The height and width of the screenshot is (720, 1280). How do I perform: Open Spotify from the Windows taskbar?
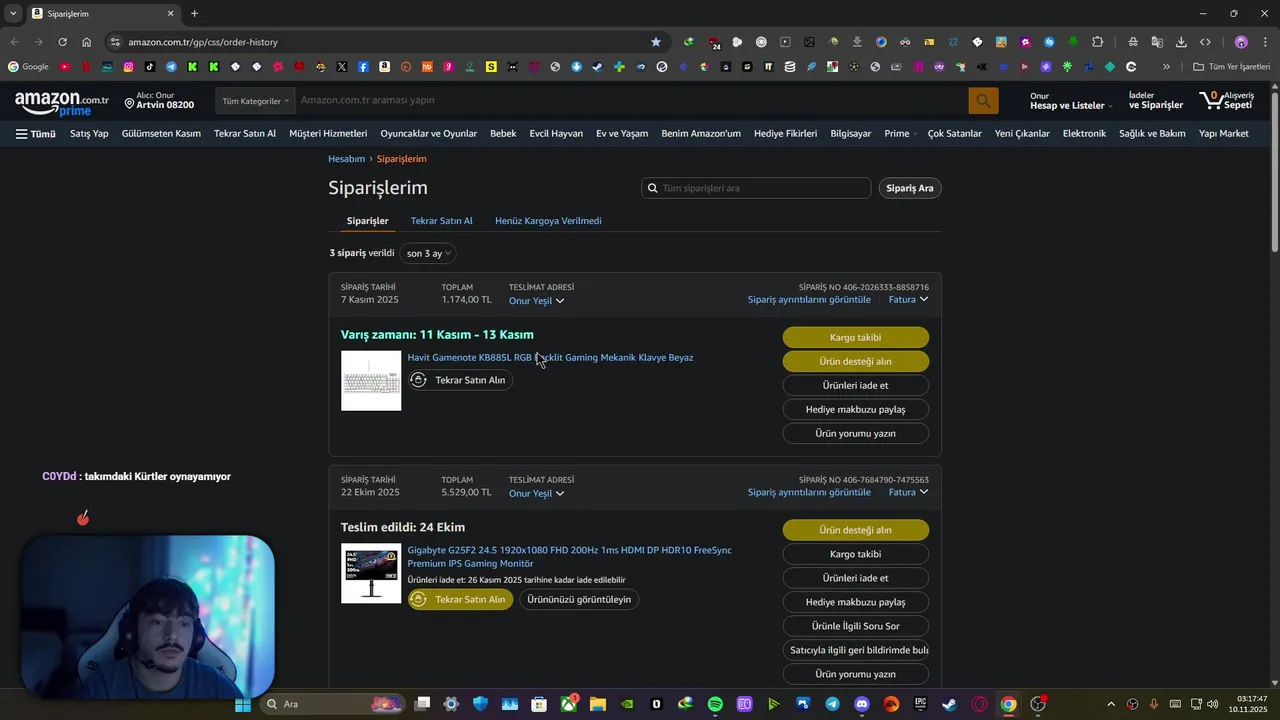point(715,704)
